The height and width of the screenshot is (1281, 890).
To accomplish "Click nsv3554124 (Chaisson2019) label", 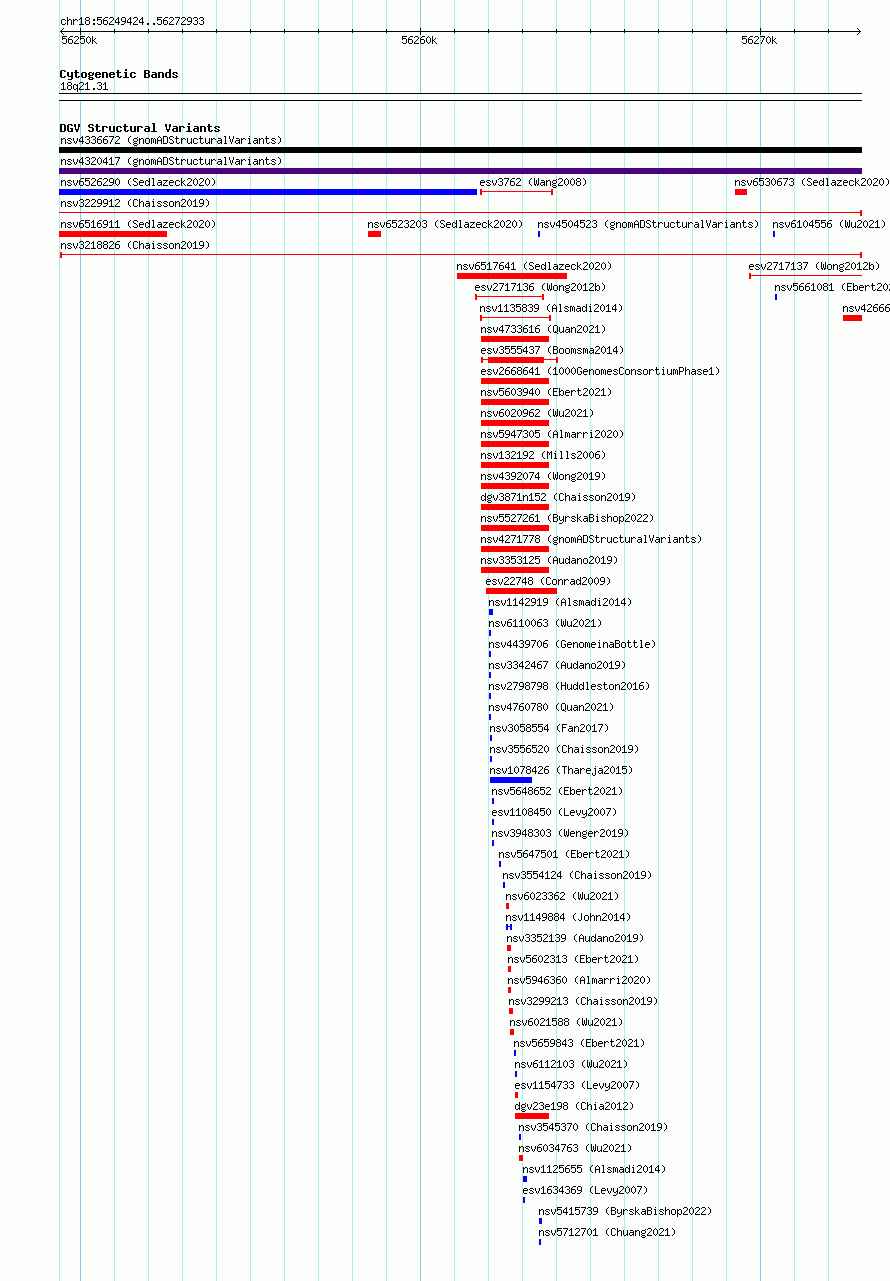I will [577, 875].
